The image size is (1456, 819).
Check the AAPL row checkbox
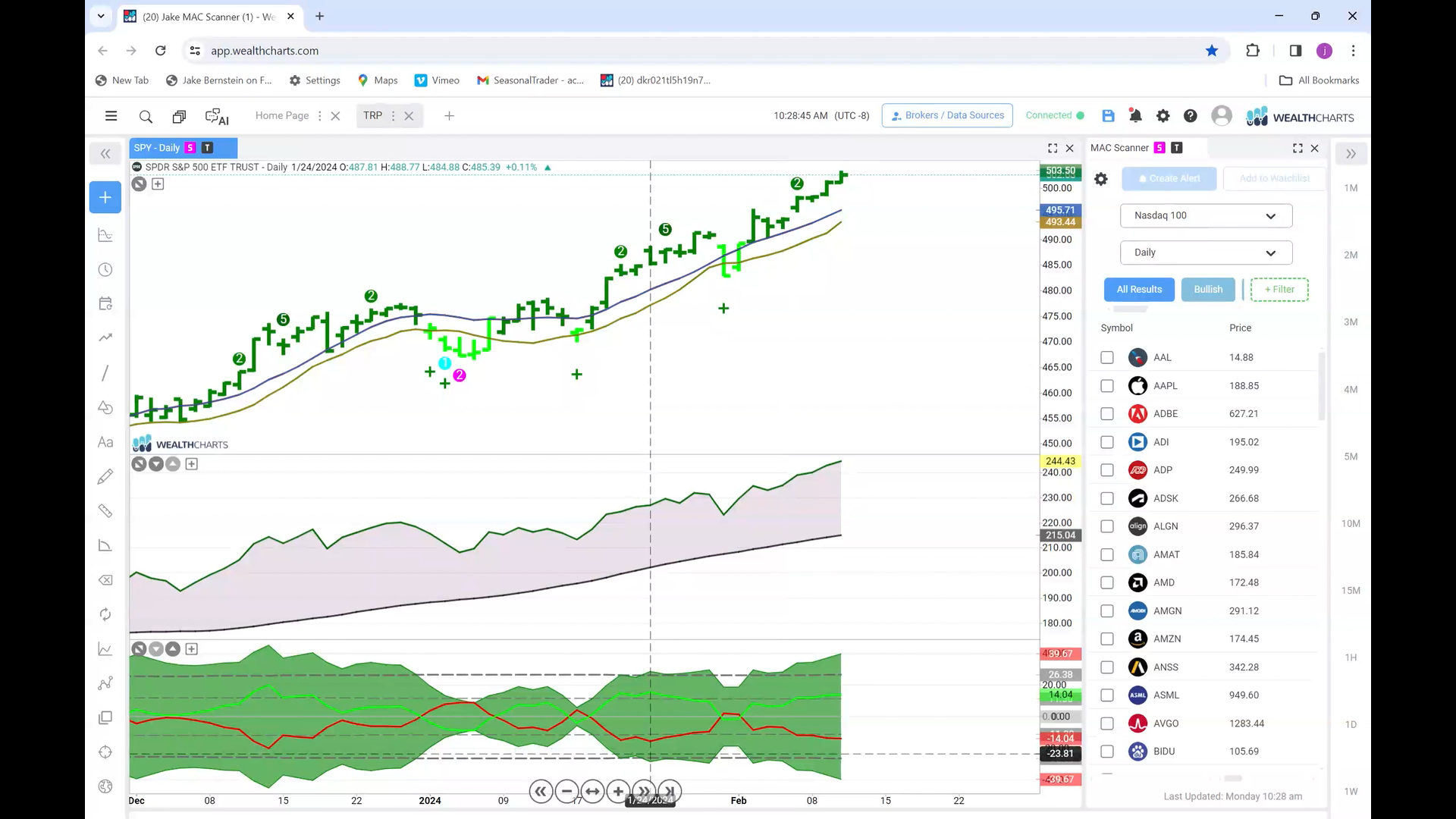(x=1107, y=386)
